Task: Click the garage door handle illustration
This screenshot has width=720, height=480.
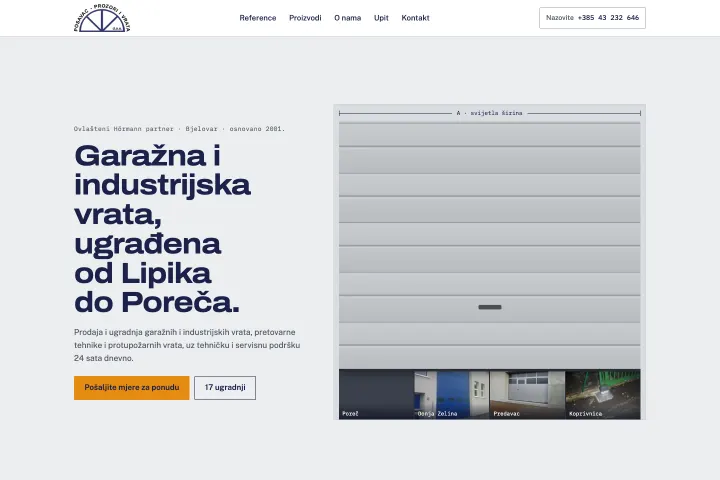Action: [x=490, y=307]
